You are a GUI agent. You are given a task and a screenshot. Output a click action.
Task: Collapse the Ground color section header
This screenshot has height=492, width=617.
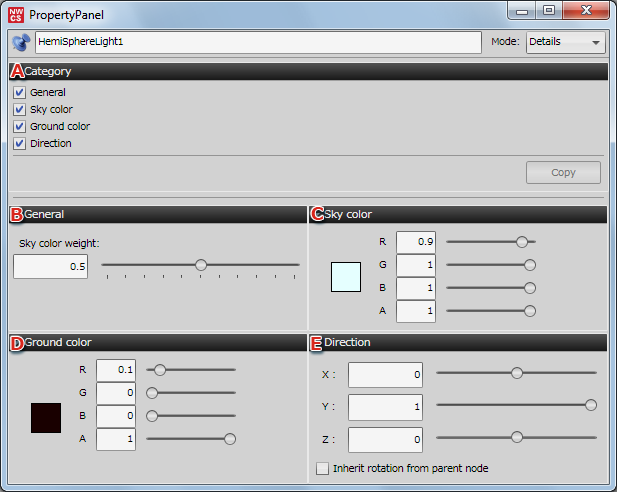point(157,342)
